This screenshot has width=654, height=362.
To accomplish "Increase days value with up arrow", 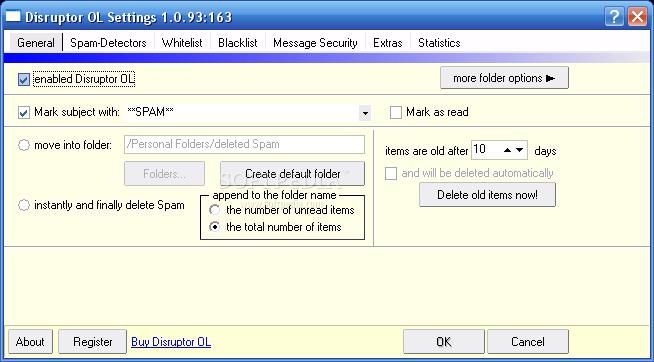I will tap(507, 150).
